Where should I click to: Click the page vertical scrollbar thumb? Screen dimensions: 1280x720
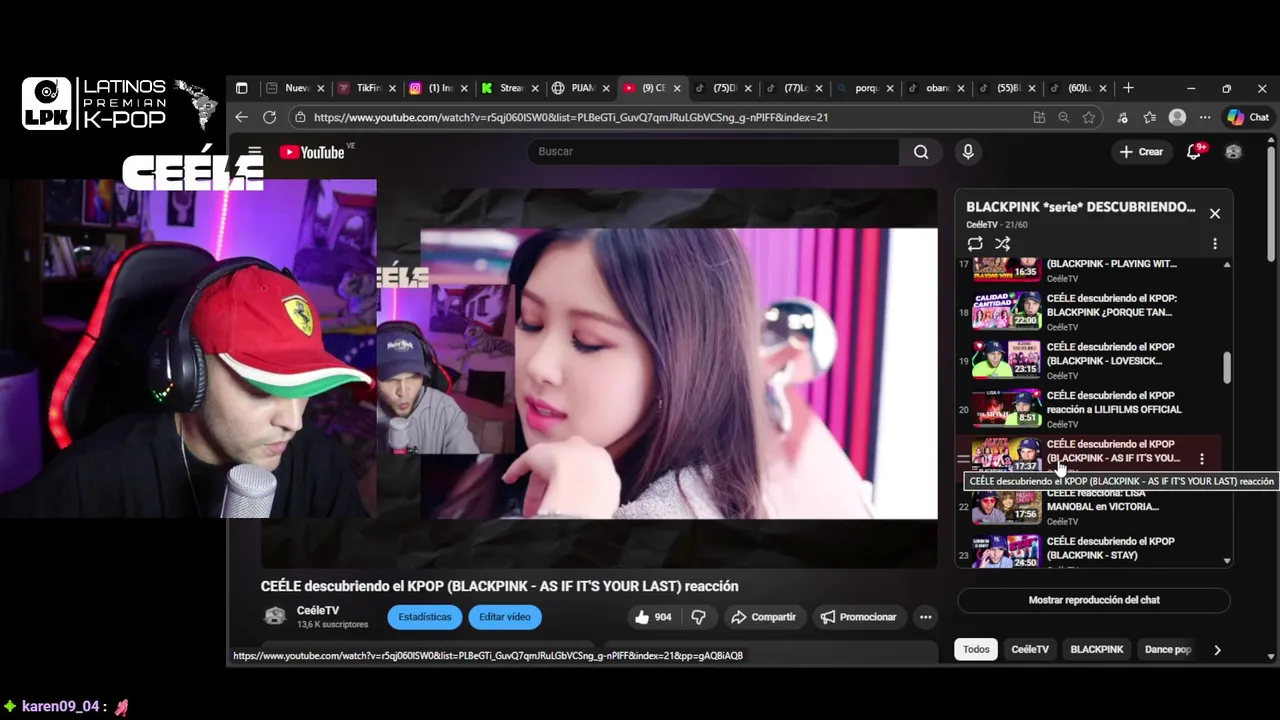coord(1271,205)
